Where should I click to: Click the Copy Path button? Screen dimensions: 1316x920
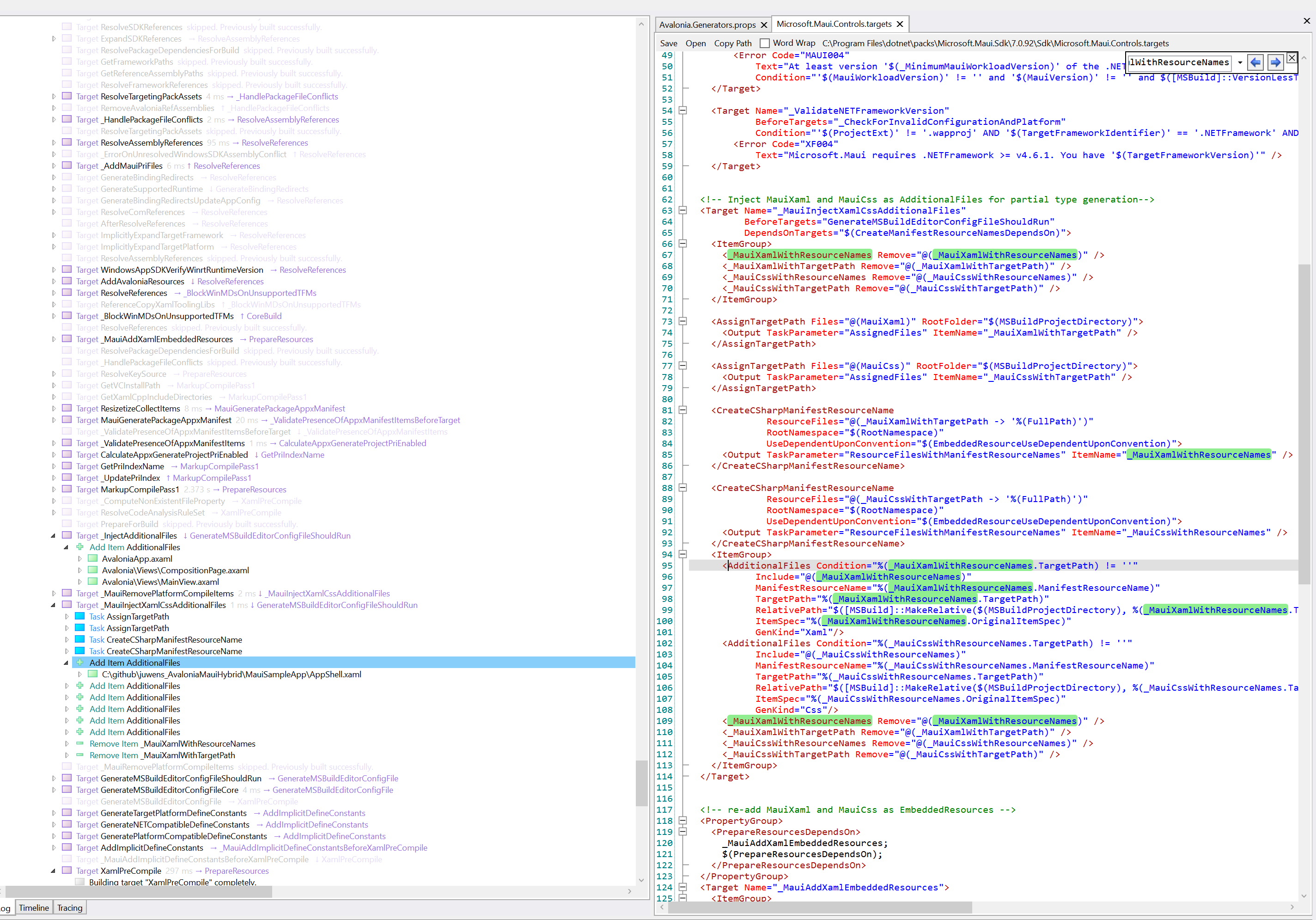point(732,43)
